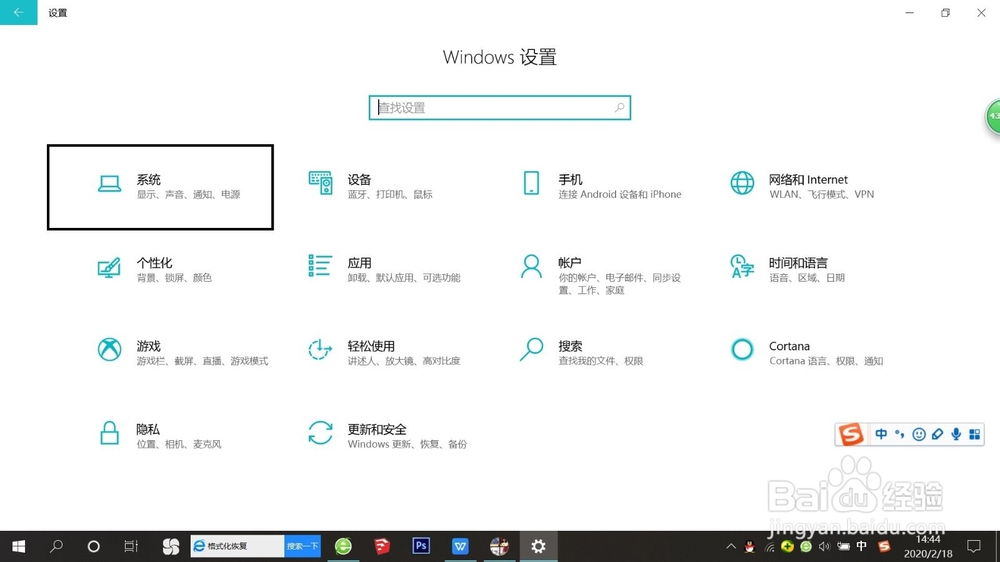Screen dimensions: 1000x562
Task: Open the Cortana settings category
Action: [x=806, y=352]
